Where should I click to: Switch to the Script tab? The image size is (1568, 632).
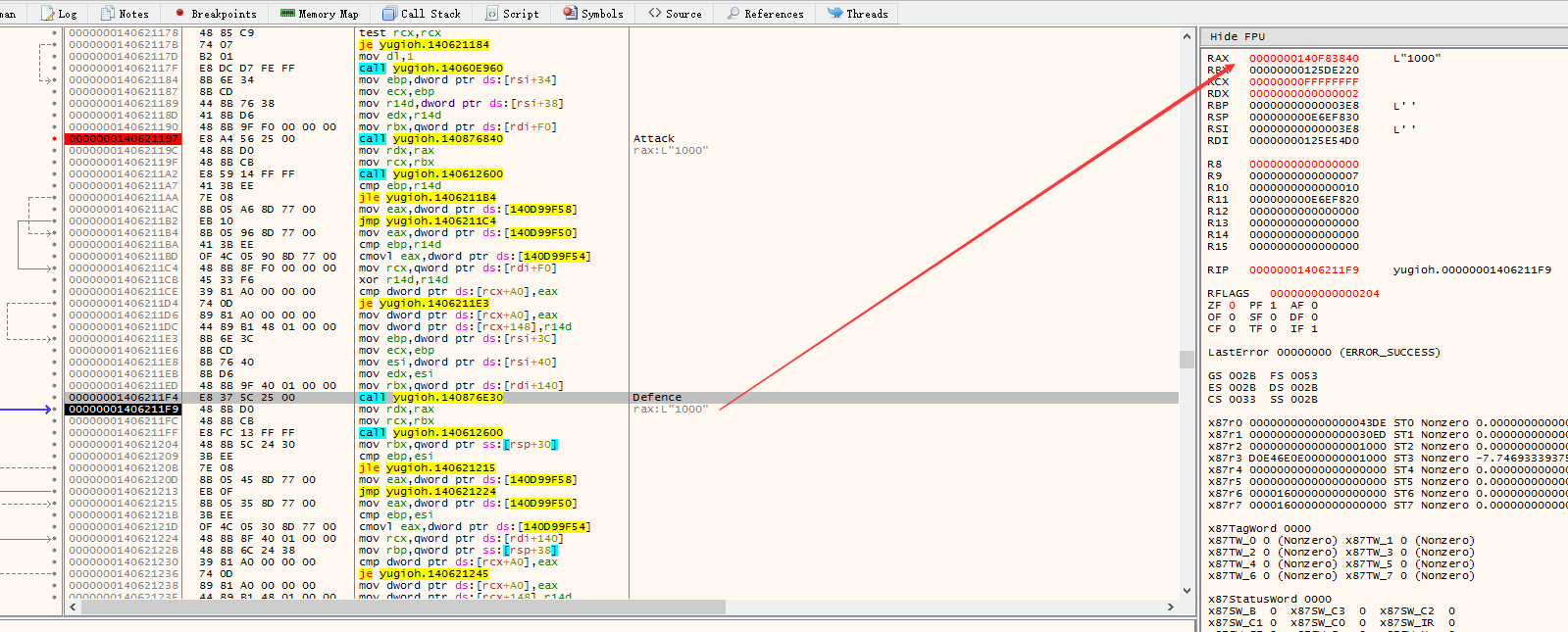tap(512, 14)
